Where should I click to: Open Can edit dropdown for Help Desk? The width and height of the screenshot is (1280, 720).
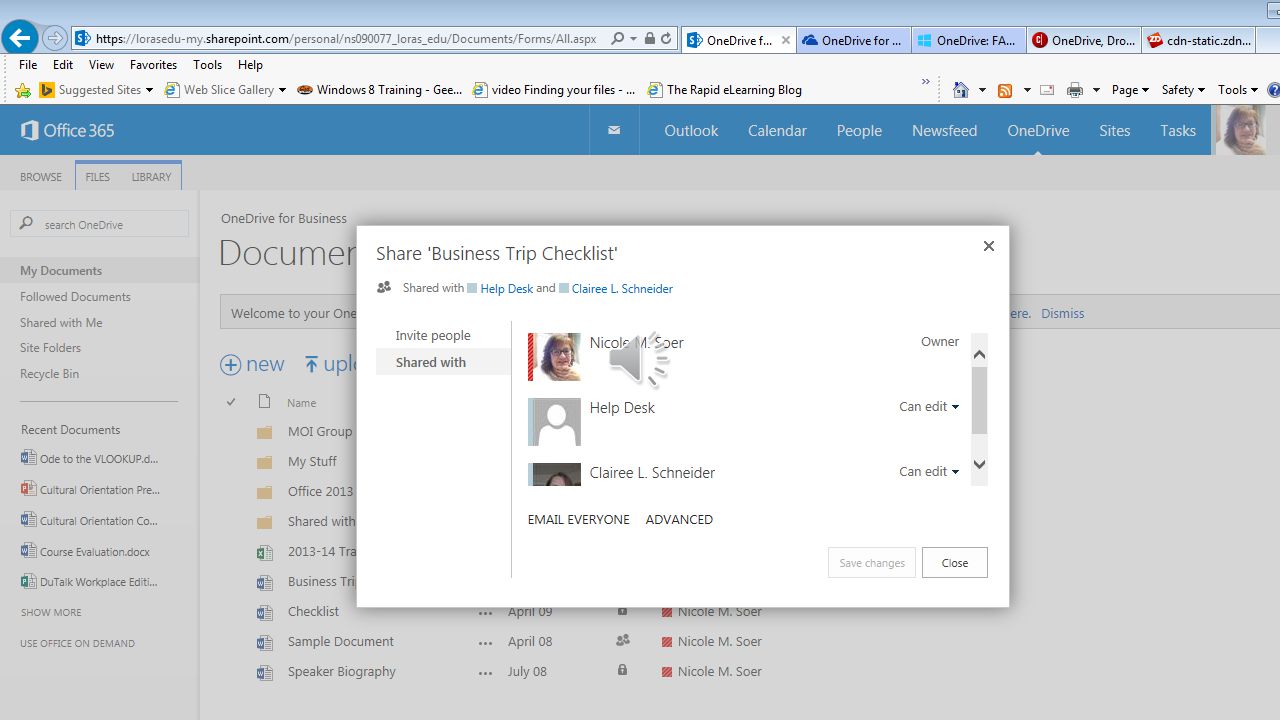click(x=929, y=406)
